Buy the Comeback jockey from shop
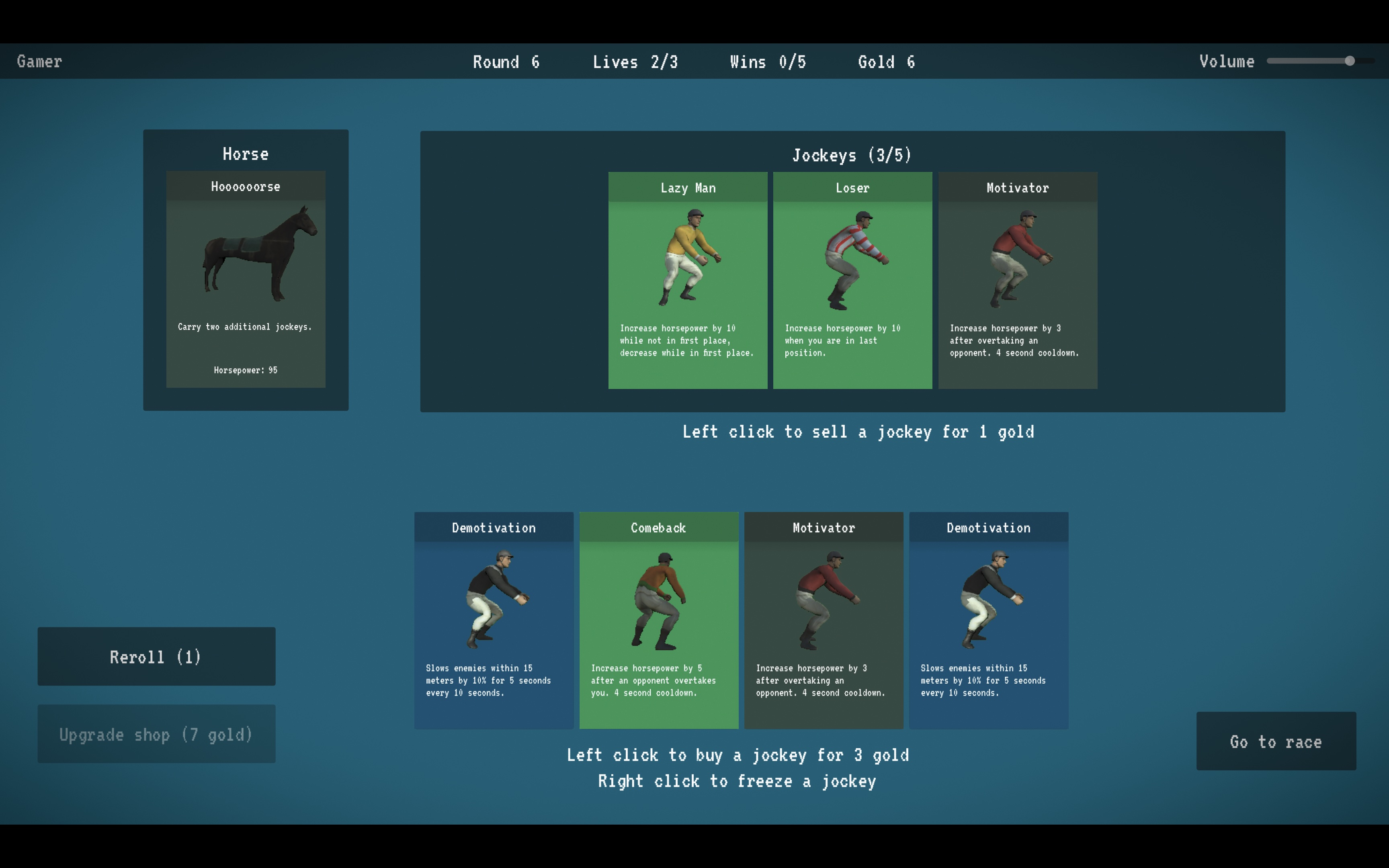The width and height of the screenshot is (1389, 868). click(658, 620)
